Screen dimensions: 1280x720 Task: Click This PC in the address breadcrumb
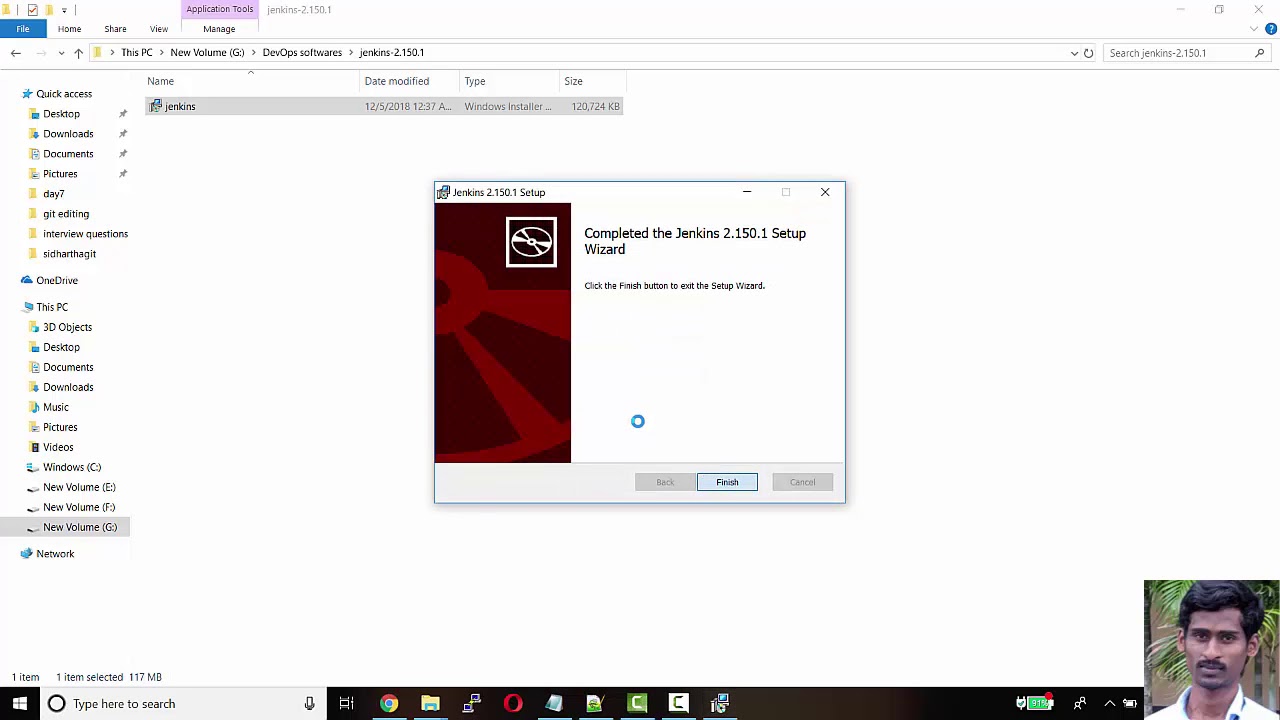click(x=137, y=52)
